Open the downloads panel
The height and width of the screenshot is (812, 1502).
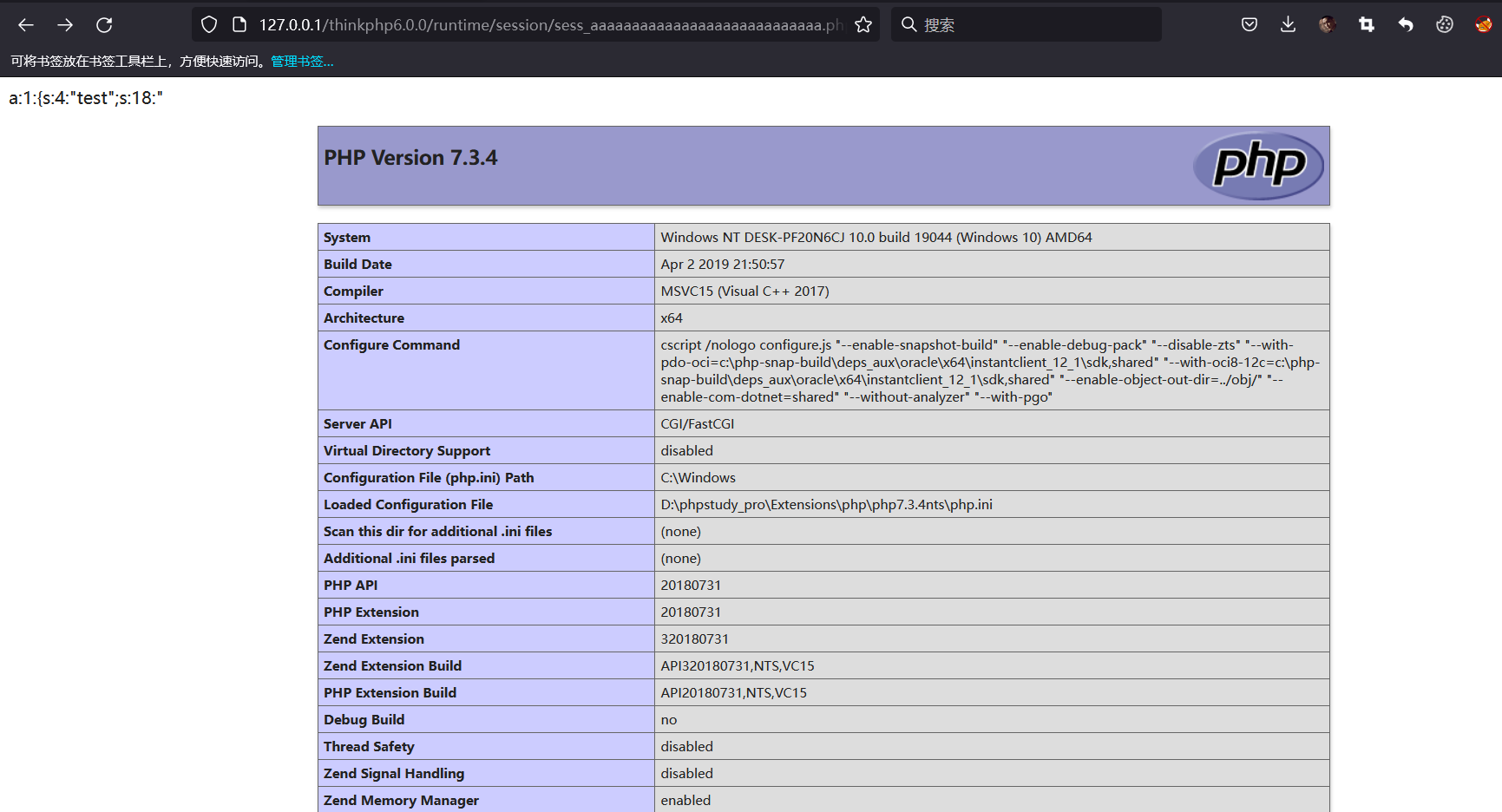[x=1289, y=25]
